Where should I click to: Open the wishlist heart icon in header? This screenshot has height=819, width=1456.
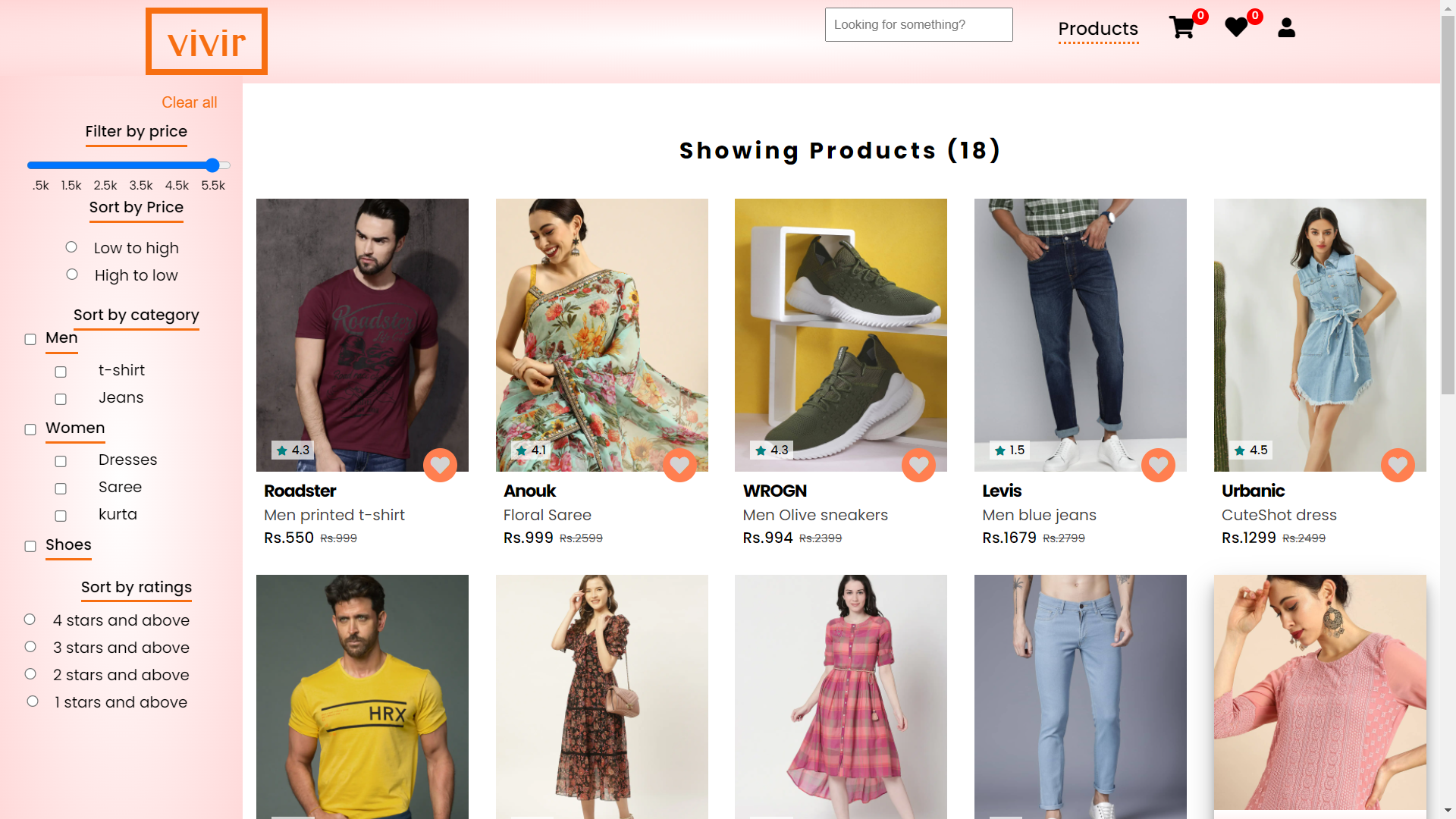[1235, 27]
